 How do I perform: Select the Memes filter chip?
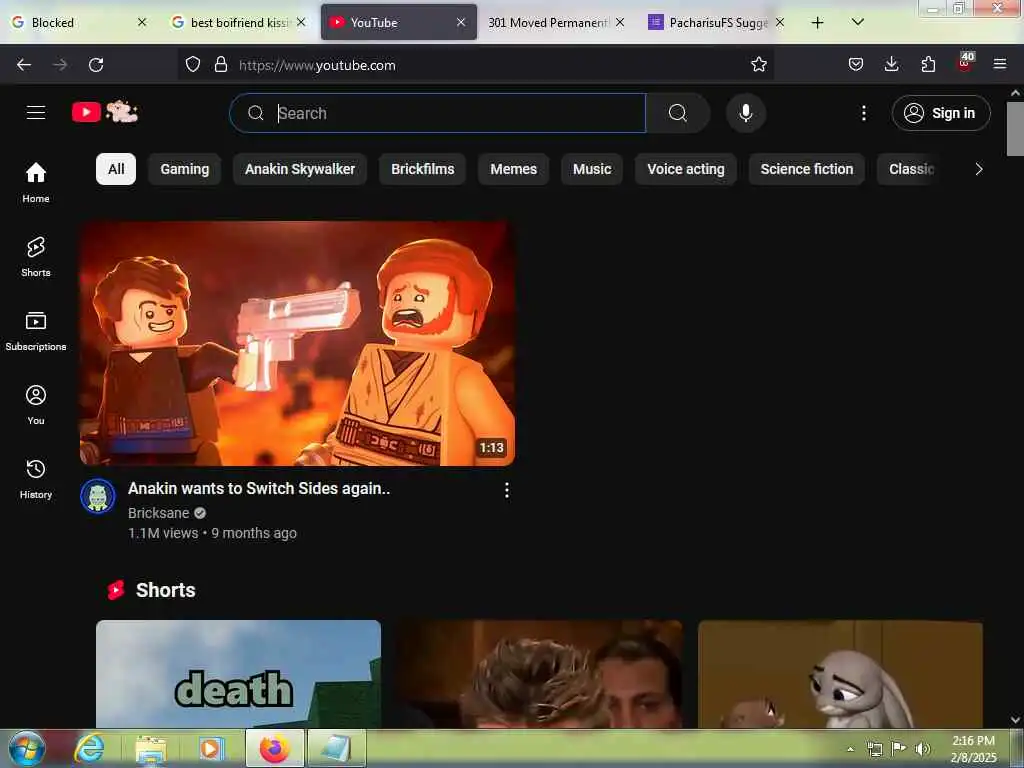coord(513,169)
